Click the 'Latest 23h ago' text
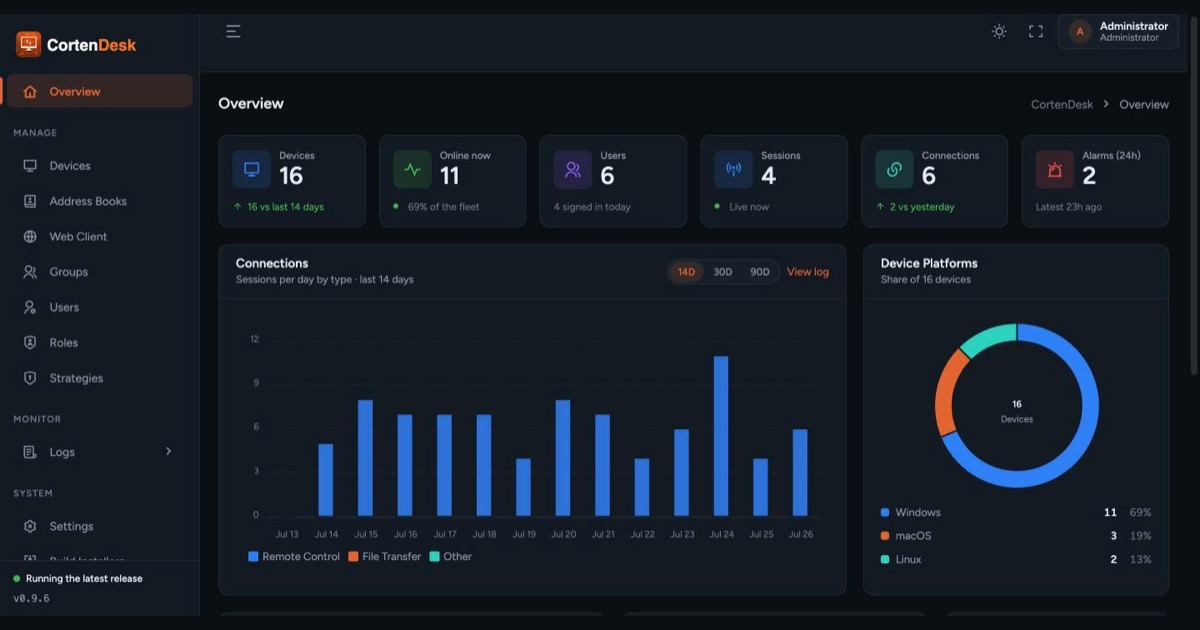This screenshot has height=630, width=1200. coord(1069,207)
